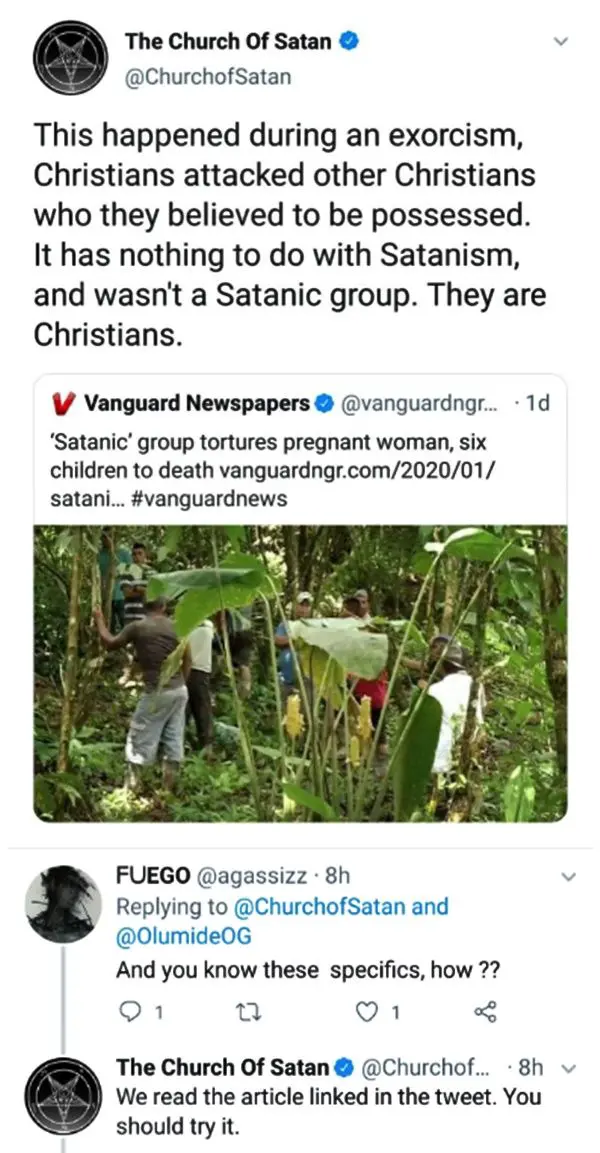Click the verified badge beside The Church Of Satan
600x1153 pixels.
coord(349,42)
